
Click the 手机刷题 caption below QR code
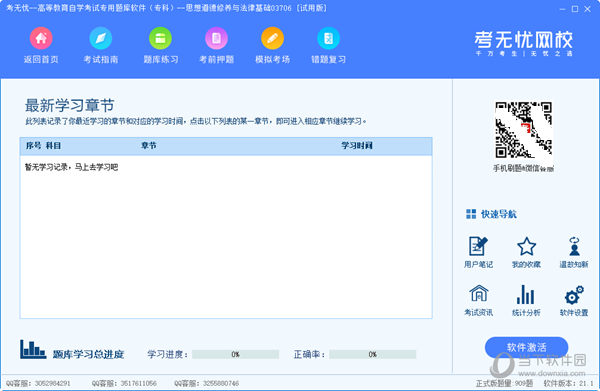click(x=523, y=168)
